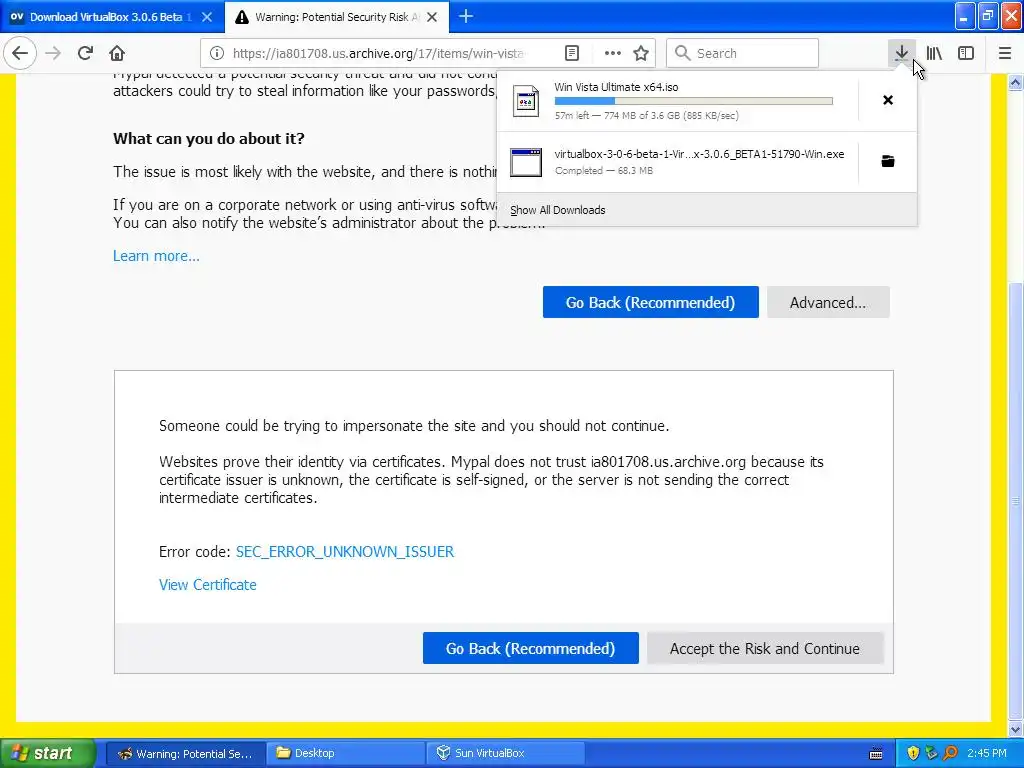1024x768 pixels.
Task: Open the security shield tray icon
Action: coord(913,753)
